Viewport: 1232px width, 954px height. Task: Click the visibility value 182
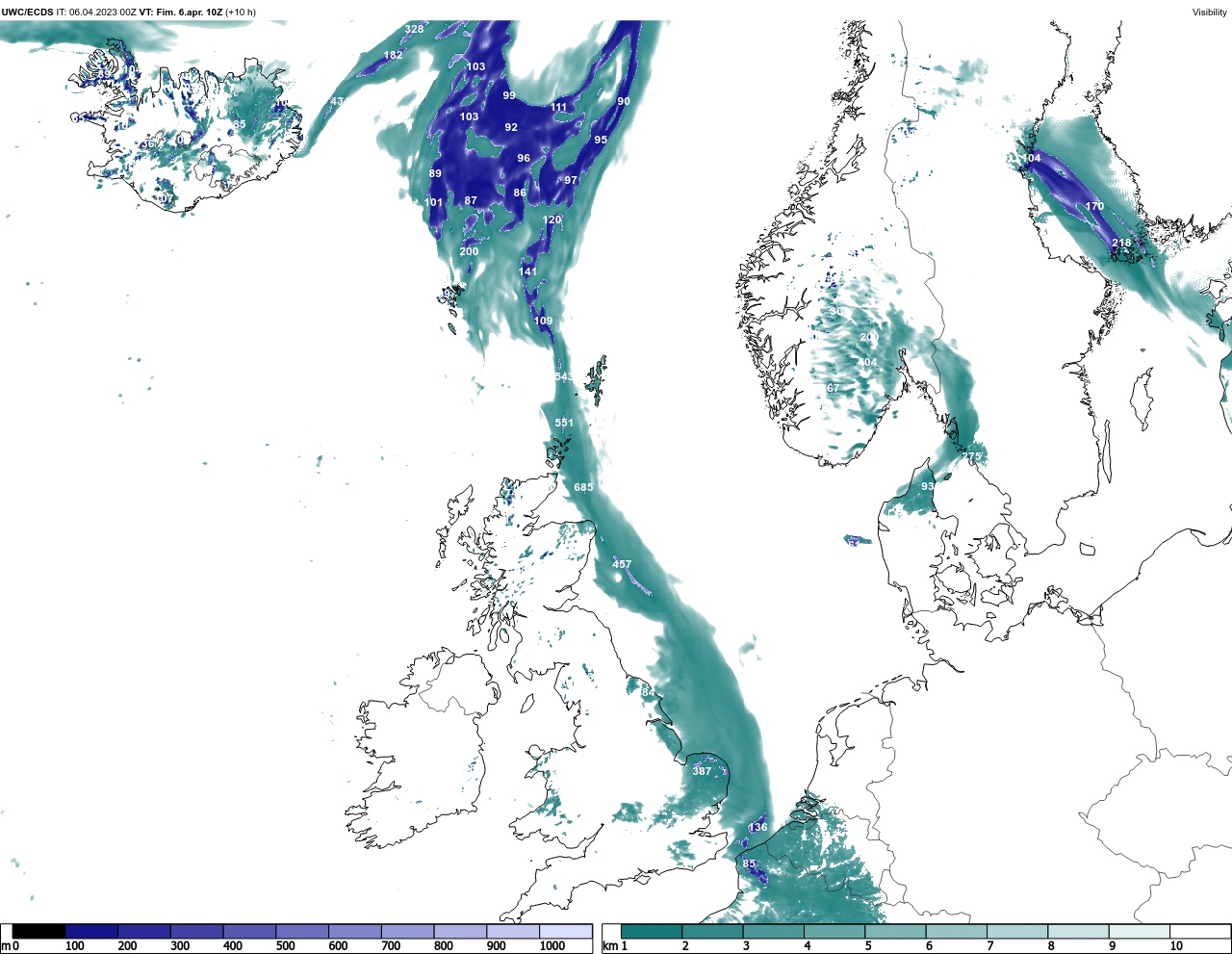coord(393,55)
